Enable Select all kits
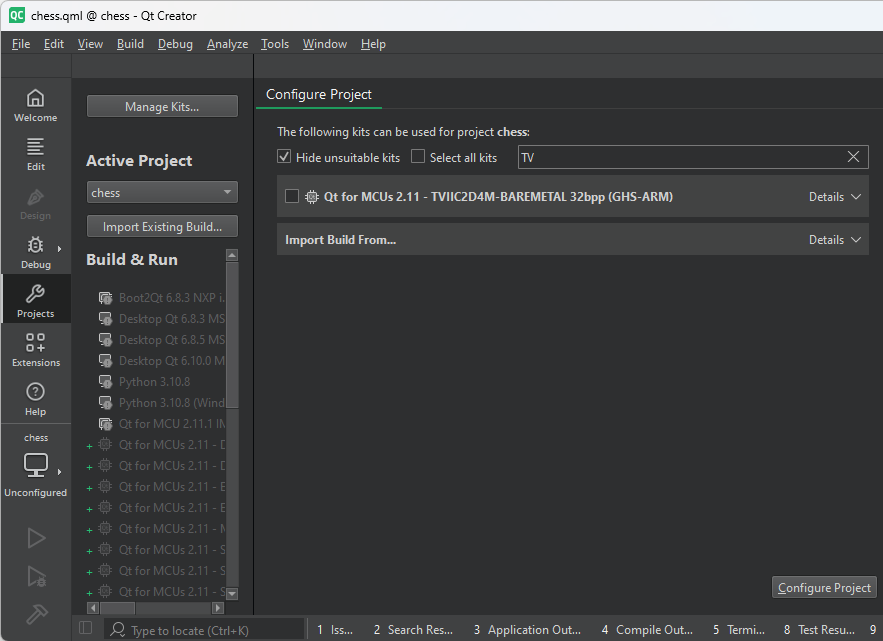 click(417, 157)
